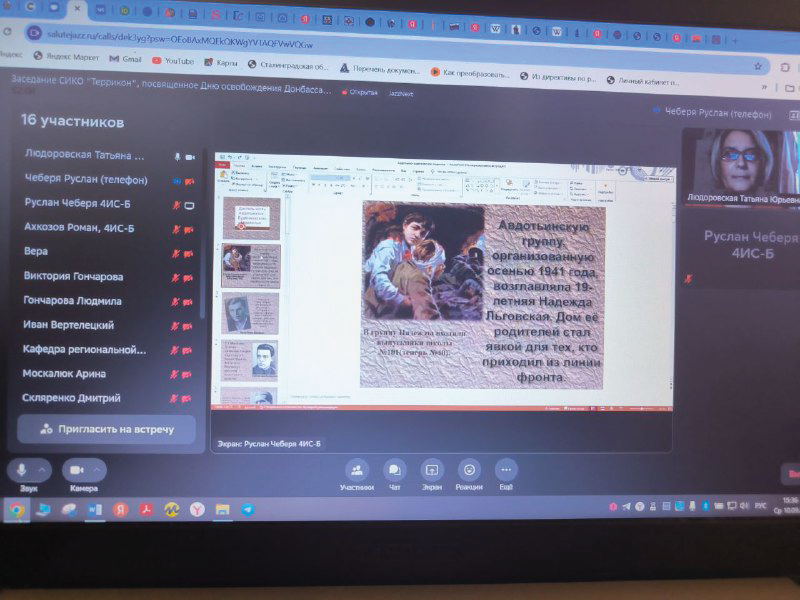This screenshot has height=600, width=800.
Task: Click muted mic icon for Ахкозов Роман
Action: [177, 230]
